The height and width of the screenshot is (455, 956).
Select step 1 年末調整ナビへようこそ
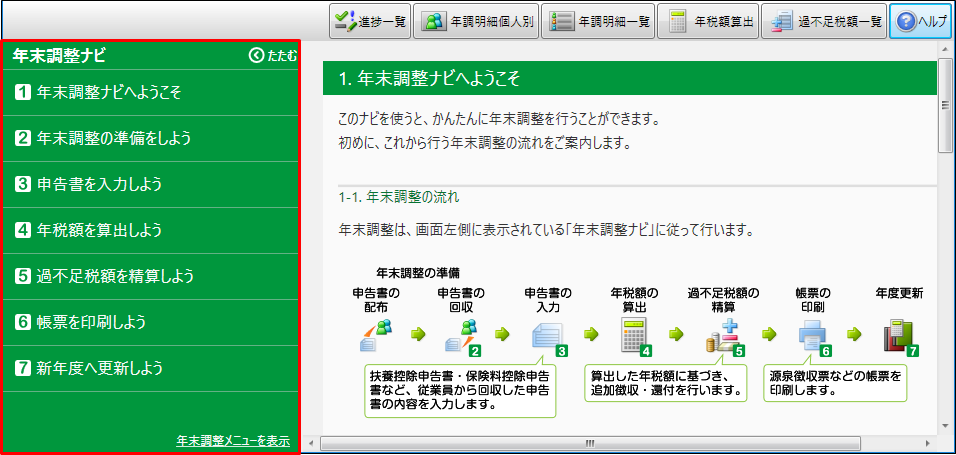98,93
